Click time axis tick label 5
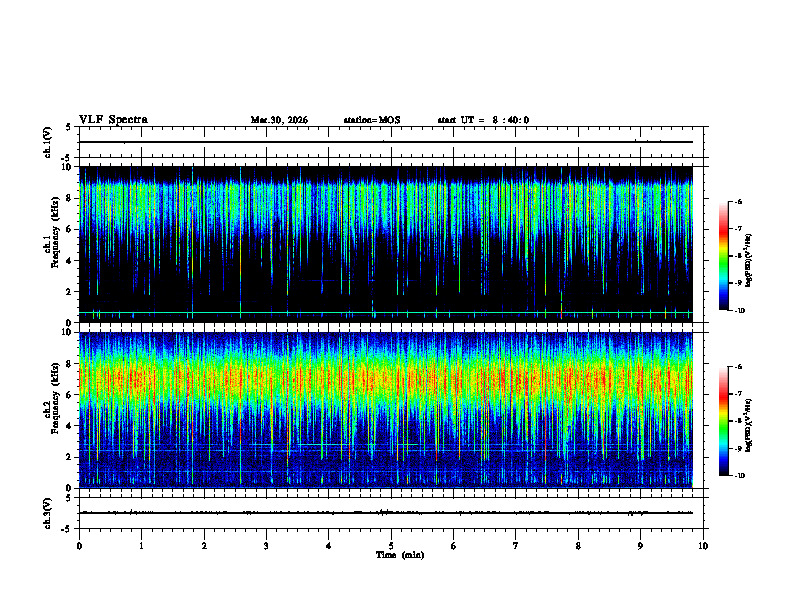 [391, 546]
